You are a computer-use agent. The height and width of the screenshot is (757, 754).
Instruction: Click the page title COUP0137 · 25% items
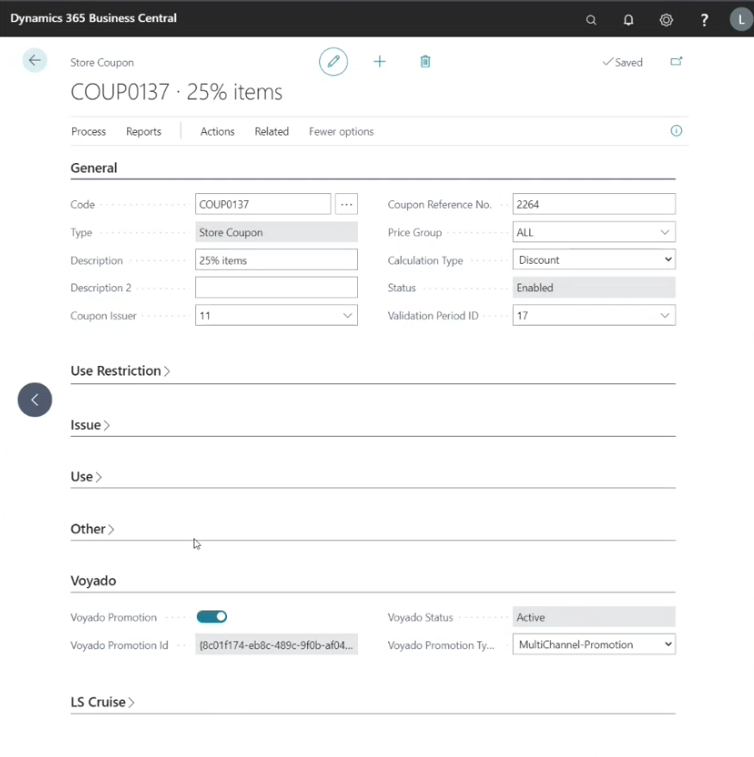click(177, 92)
